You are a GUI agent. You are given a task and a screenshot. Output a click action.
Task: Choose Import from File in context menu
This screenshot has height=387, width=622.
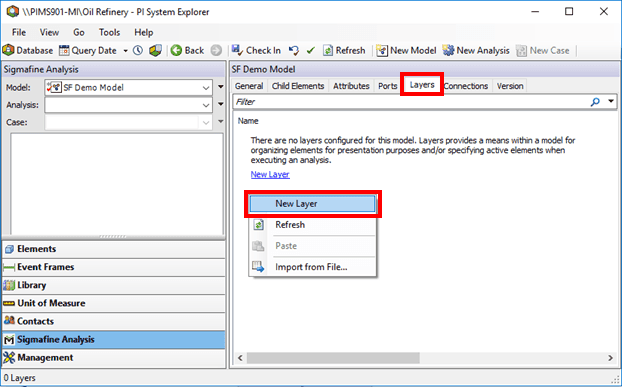tap(312, 267)
